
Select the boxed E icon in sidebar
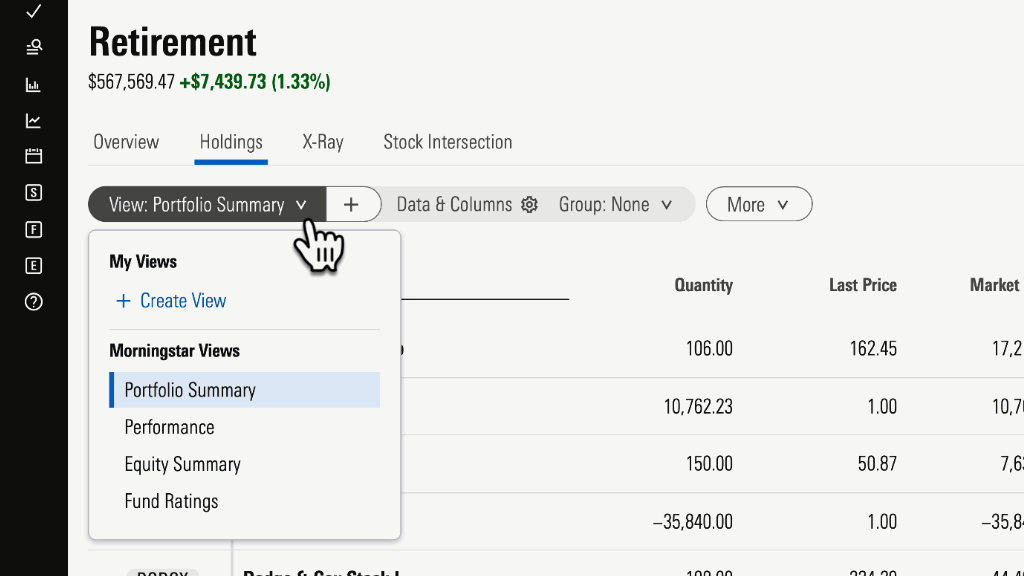pyautogui.click(x=34, y=265)
